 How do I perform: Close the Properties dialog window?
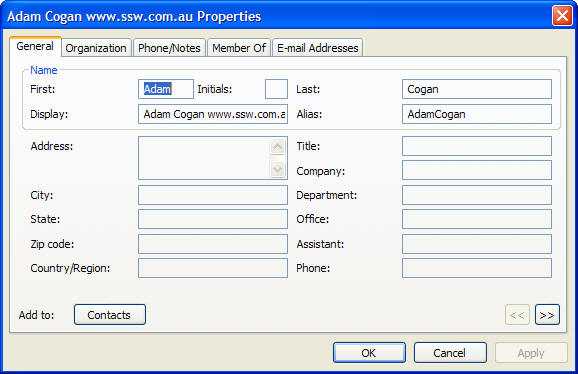[x=562, y=16]
